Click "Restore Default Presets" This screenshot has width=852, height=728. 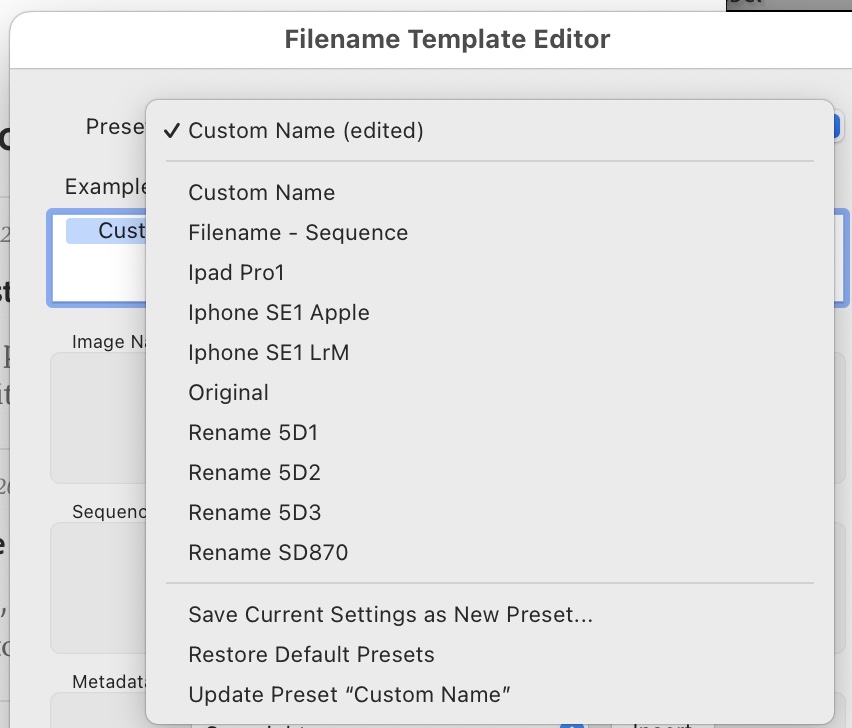[311, 654]
